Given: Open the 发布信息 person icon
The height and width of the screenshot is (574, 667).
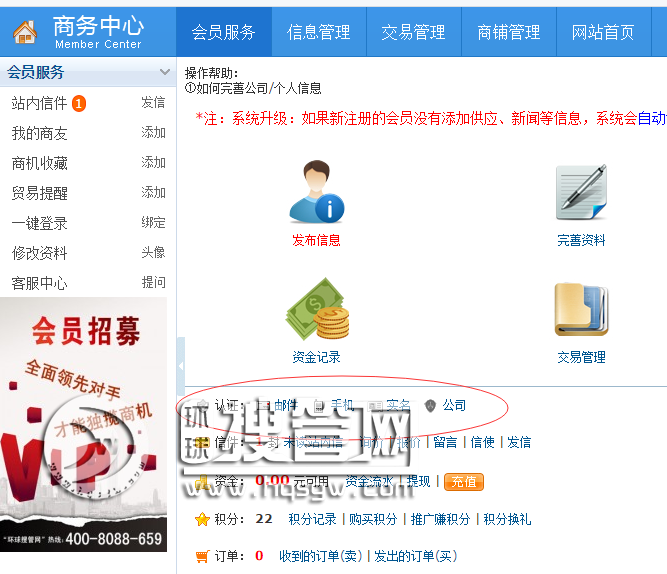Looking at the screenshot, I should 317,192.
